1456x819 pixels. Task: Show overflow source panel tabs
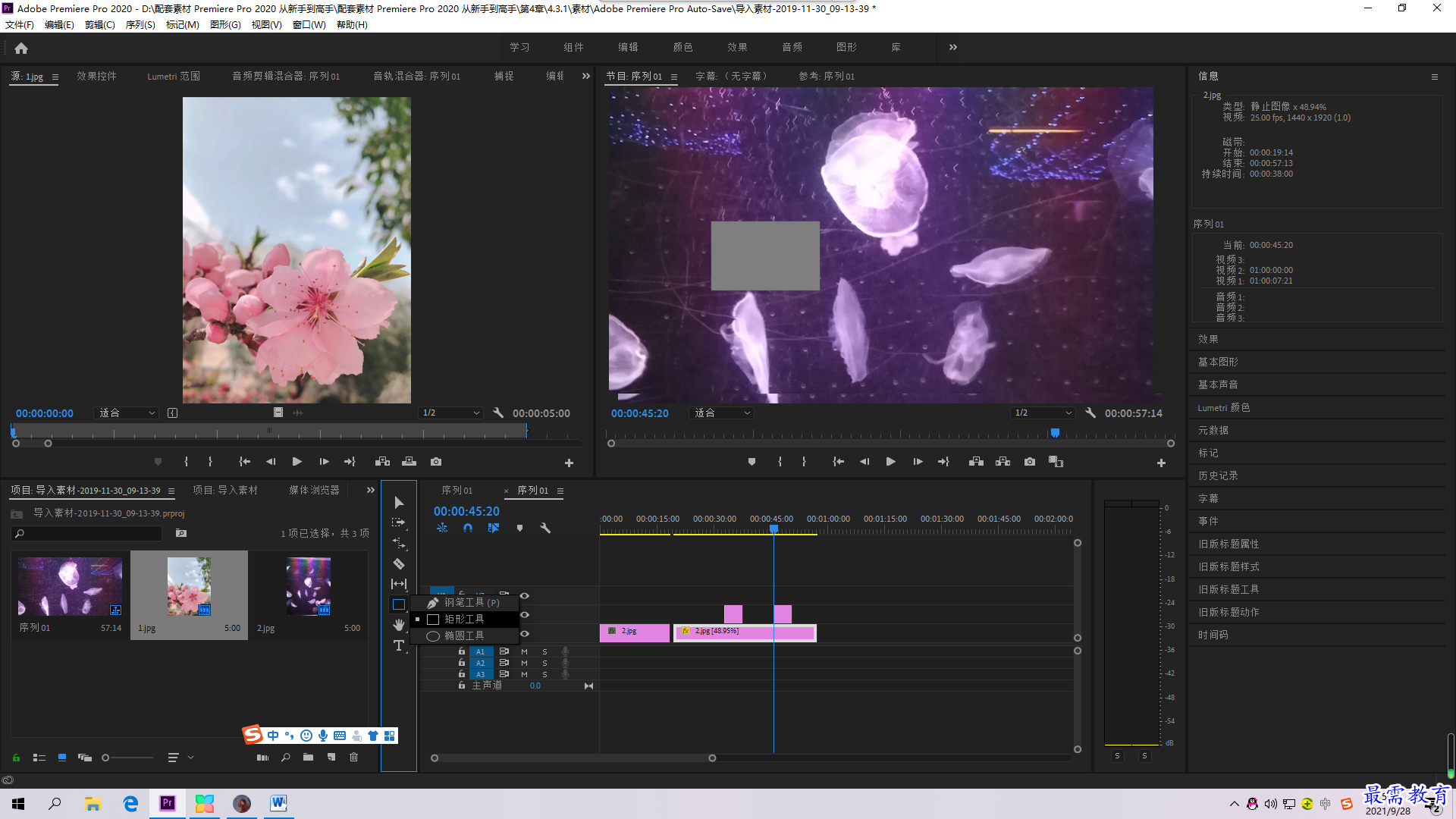click(x=586, y=76)
